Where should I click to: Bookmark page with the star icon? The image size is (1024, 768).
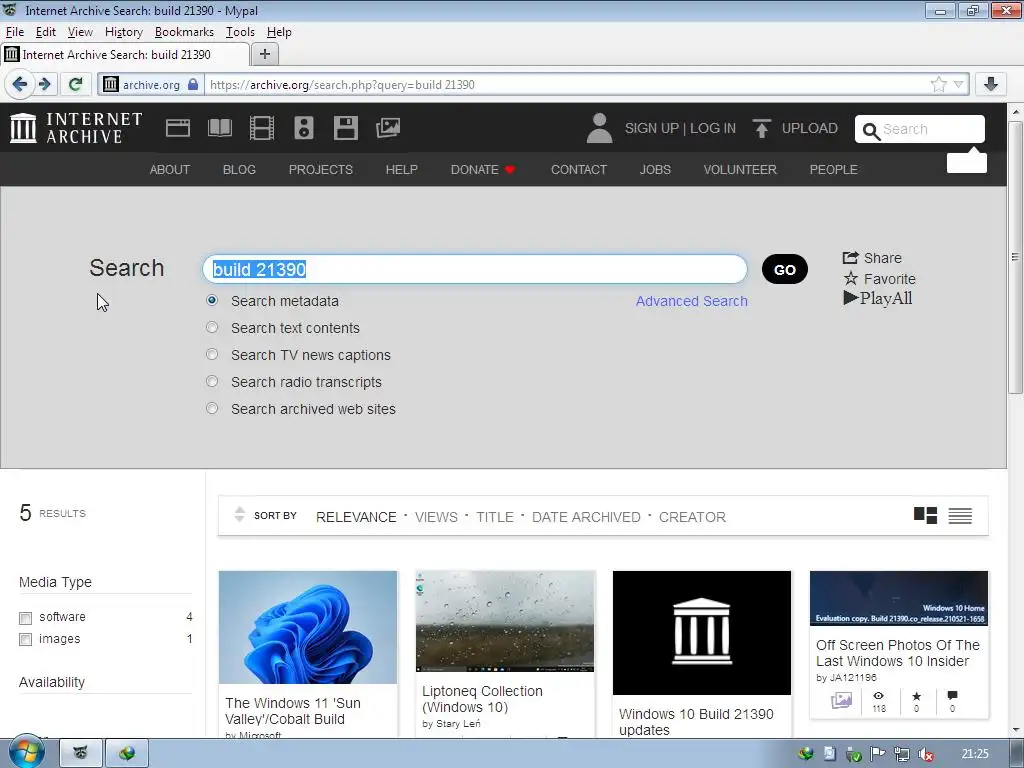pos(938,84)
